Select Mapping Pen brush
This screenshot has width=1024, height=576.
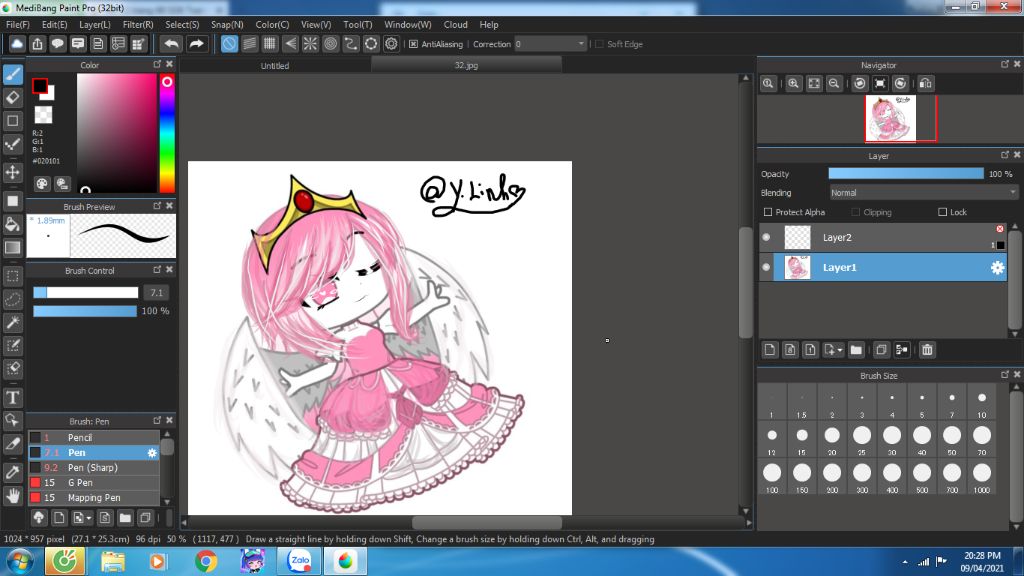(x=93, y=498)
